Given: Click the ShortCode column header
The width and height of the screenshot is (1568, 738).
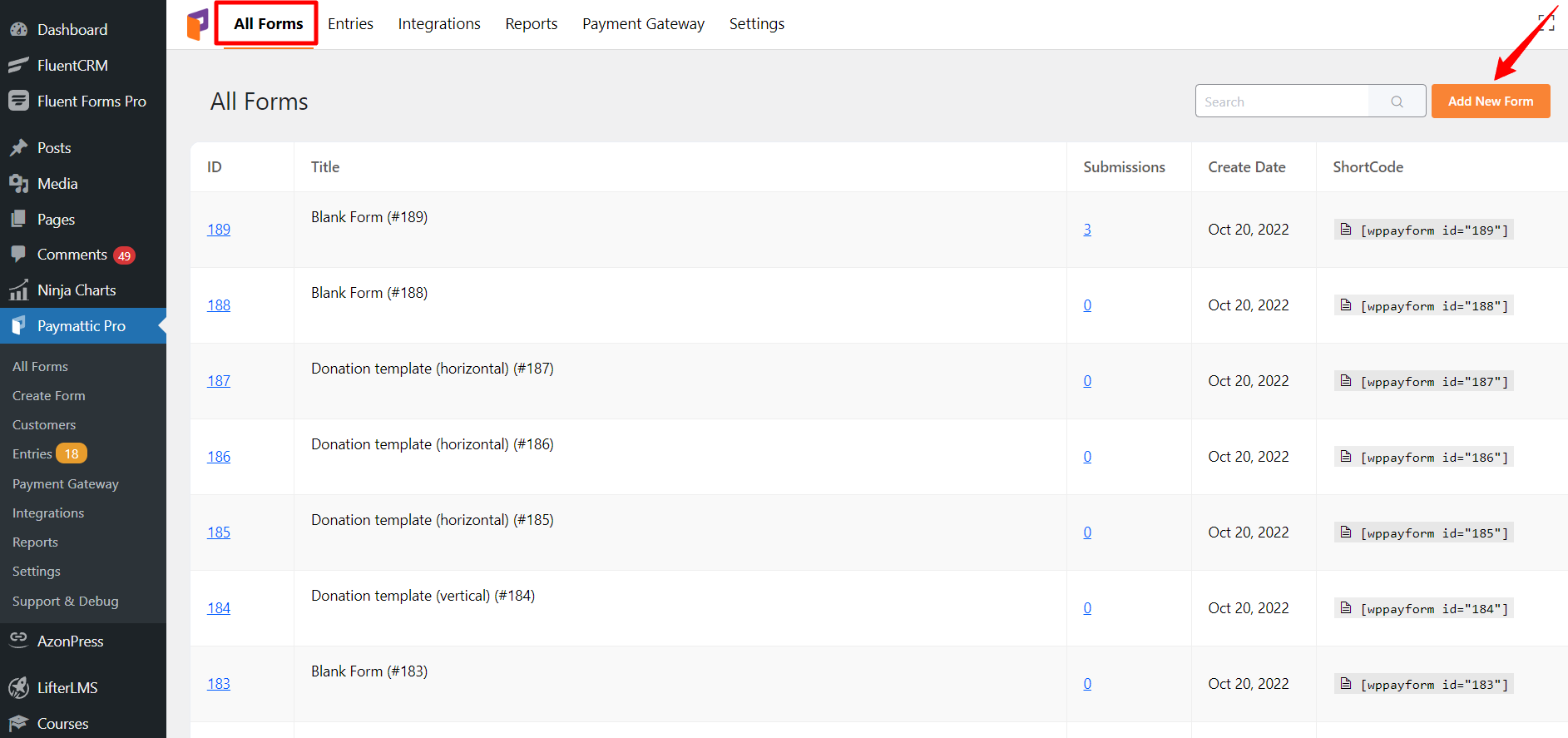Looking at the screenshot, I should tap(1368, 167).
